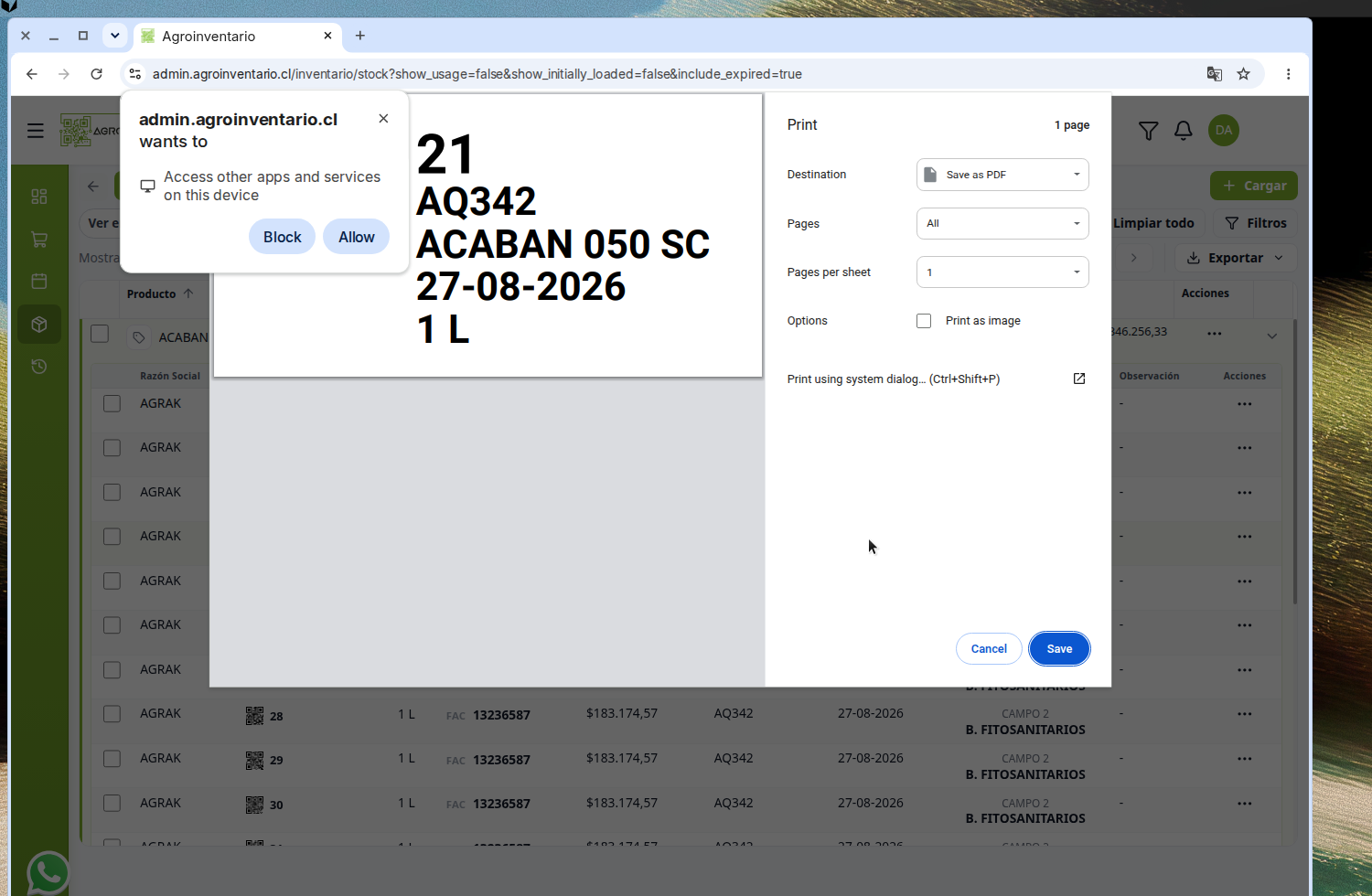The height and width of the screenshot is (896, 1372).
Task: Open the WhatsApp chat bubble
Action: coord(48,872)
